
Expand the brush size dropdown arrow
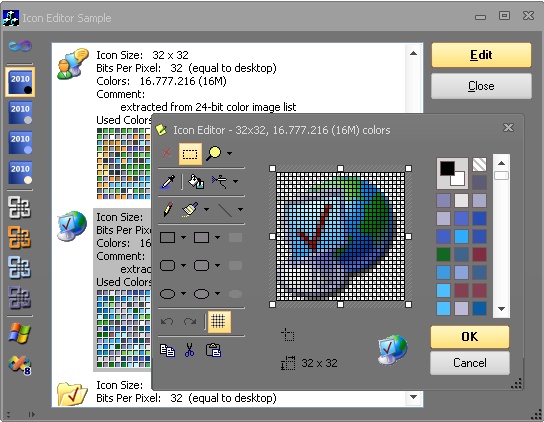206,210
